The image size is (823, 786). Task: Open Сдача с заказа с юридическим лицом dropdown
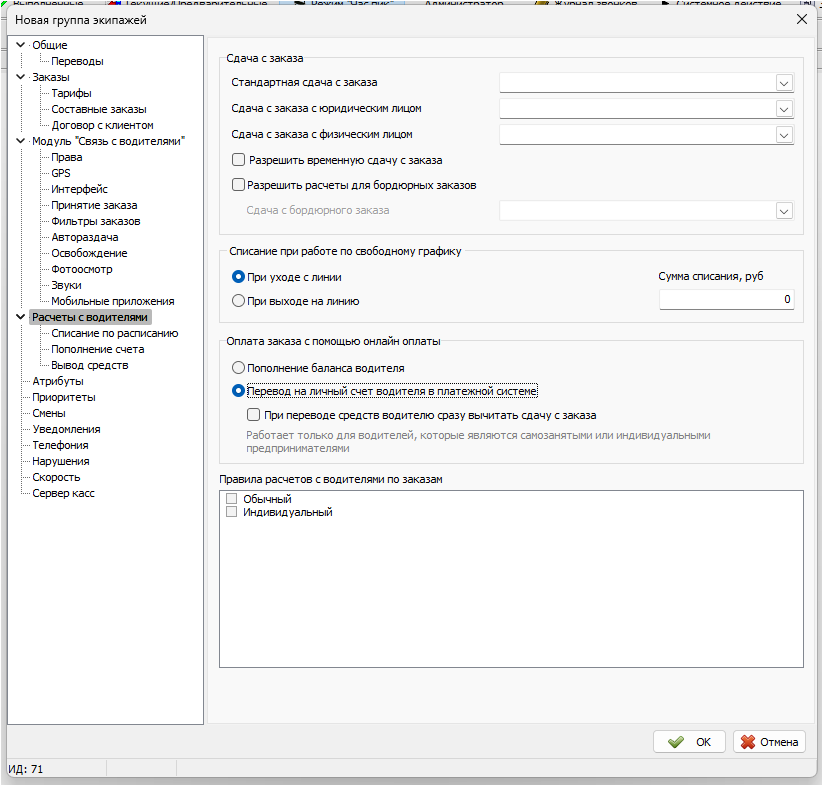784,109
